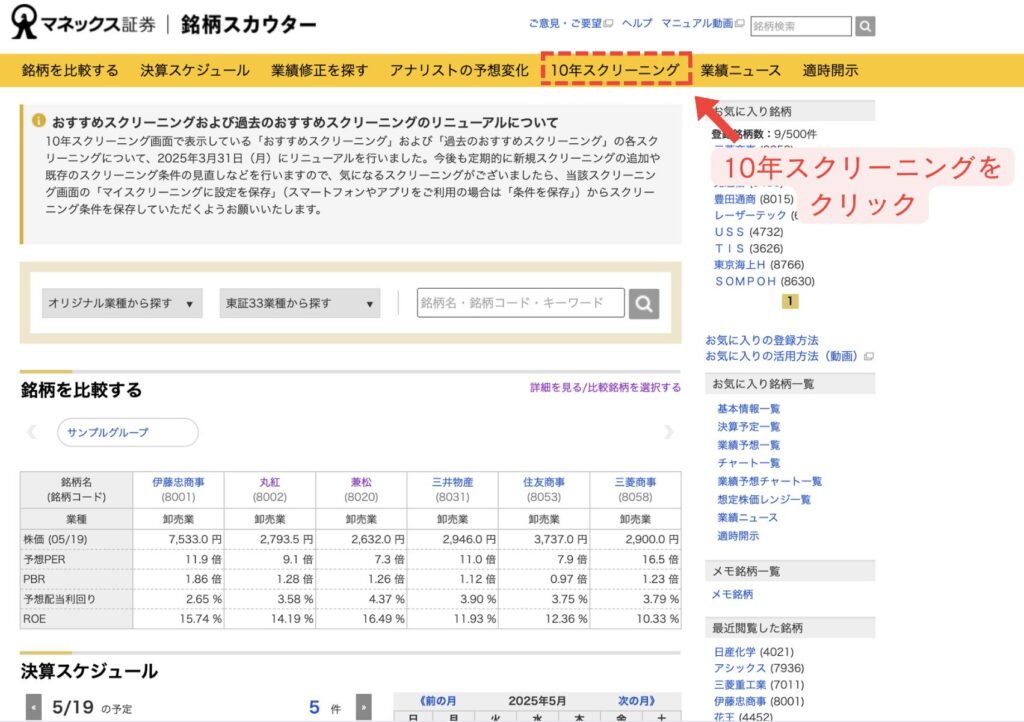Viewport: 1024px width, 722px height.
Task: Open 決算予定一覧 link
Action: (x=748, y=427)
